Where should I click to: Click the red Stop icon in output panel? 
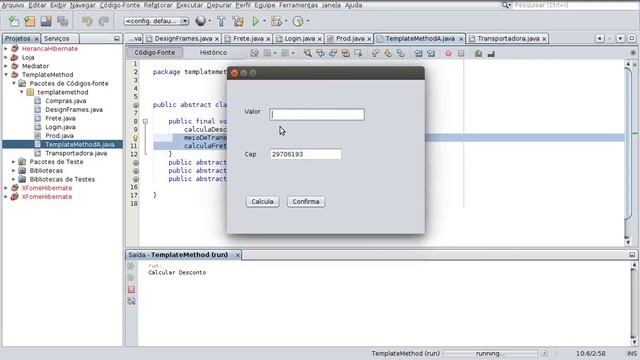click(131, 289)
